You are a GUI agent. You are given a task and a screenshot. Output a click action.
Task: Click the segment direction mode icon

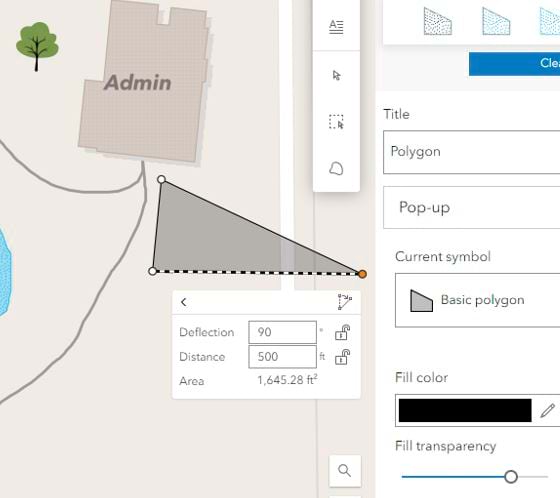coord(345,302)
